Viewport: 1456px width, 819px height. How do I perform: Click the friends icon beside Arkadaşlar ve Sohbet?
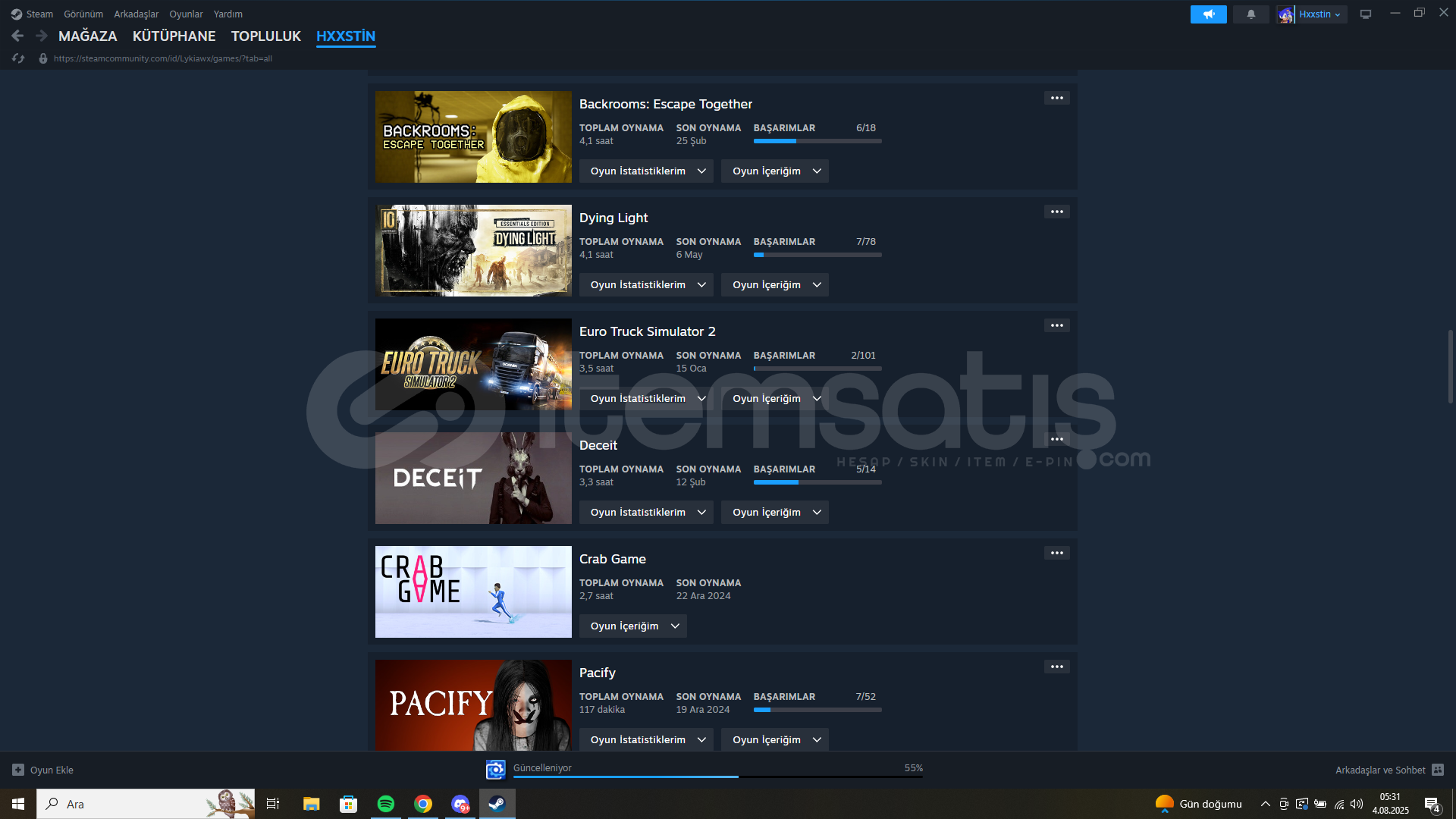pyautogui.click(x=1438, y=770)
